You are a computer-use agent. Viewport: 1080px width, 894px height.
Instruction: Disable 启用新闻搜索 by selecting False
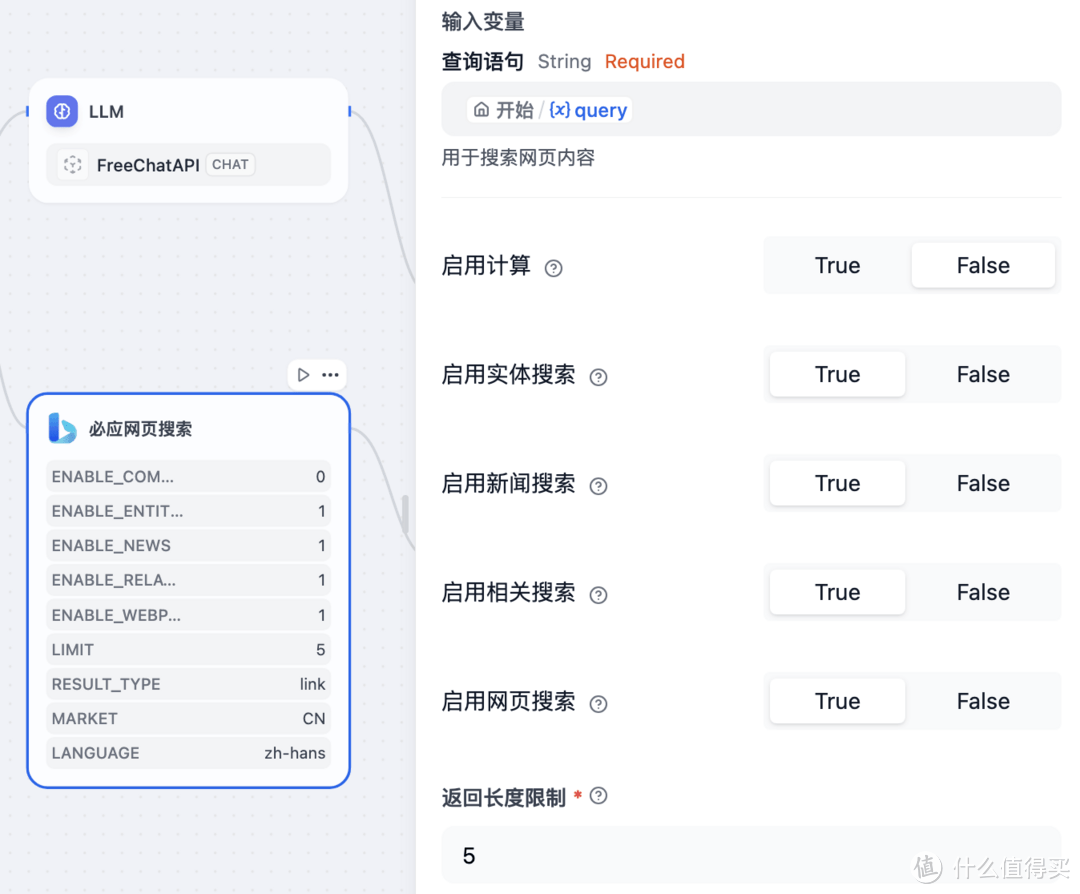[x=982, y=483]
